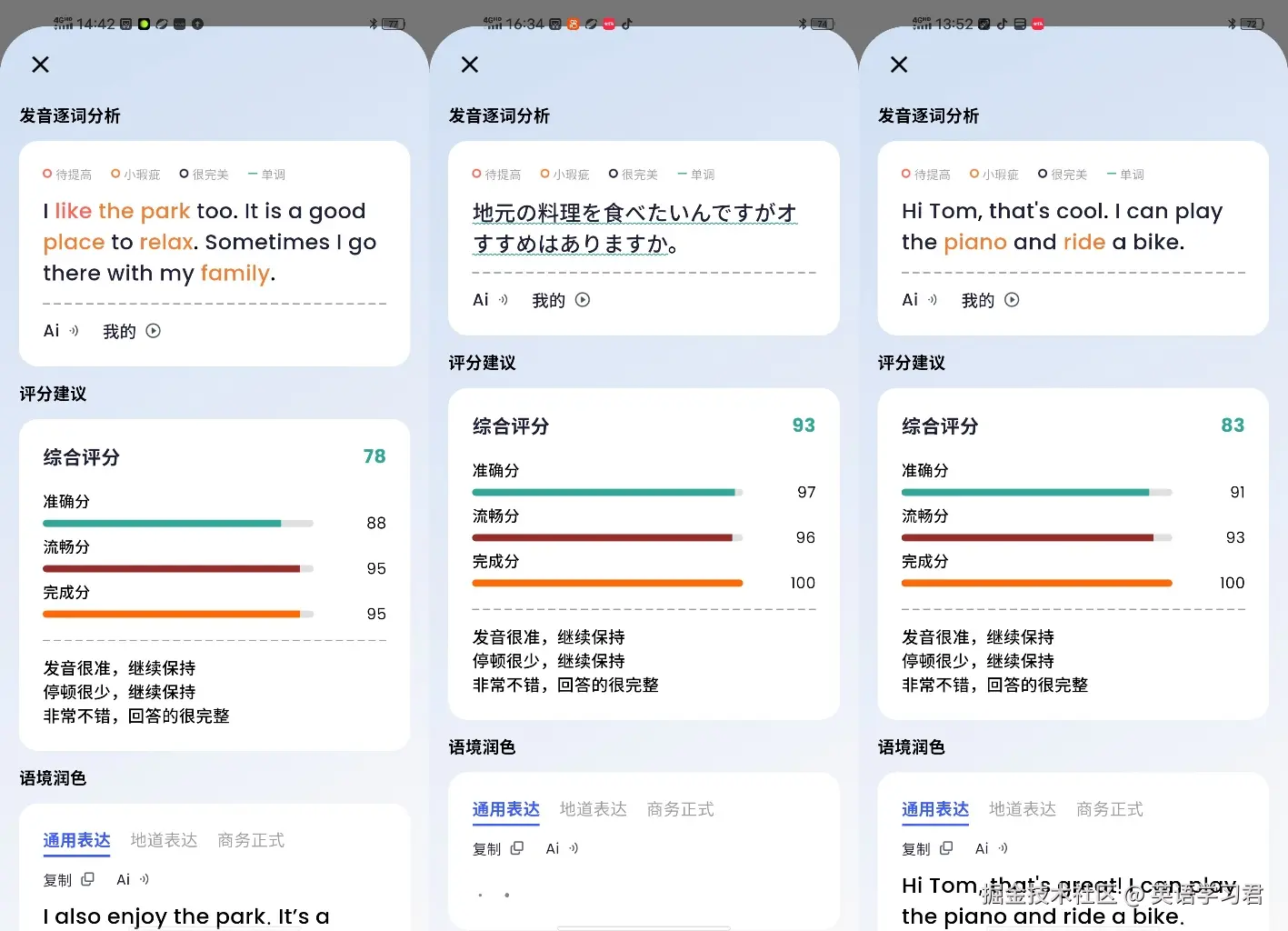Click the overall score 93
The image size is (1288, 931).
[804, 425]
